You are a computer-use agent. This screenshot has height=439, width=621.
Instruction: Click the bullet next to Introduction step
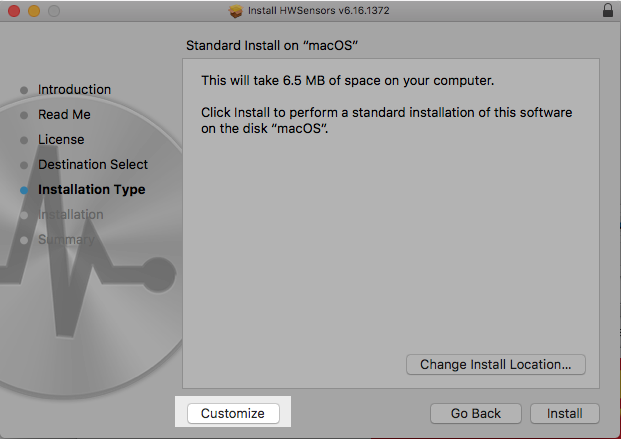click(x=24, y=90)
